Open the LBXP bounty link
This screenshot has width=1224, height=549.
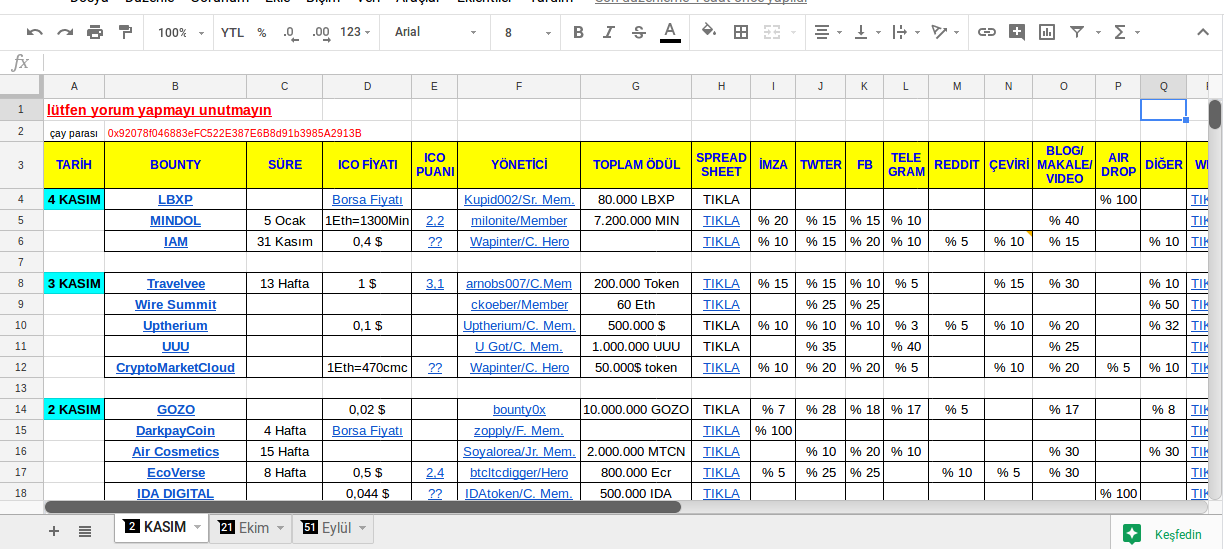click(175, 199)
